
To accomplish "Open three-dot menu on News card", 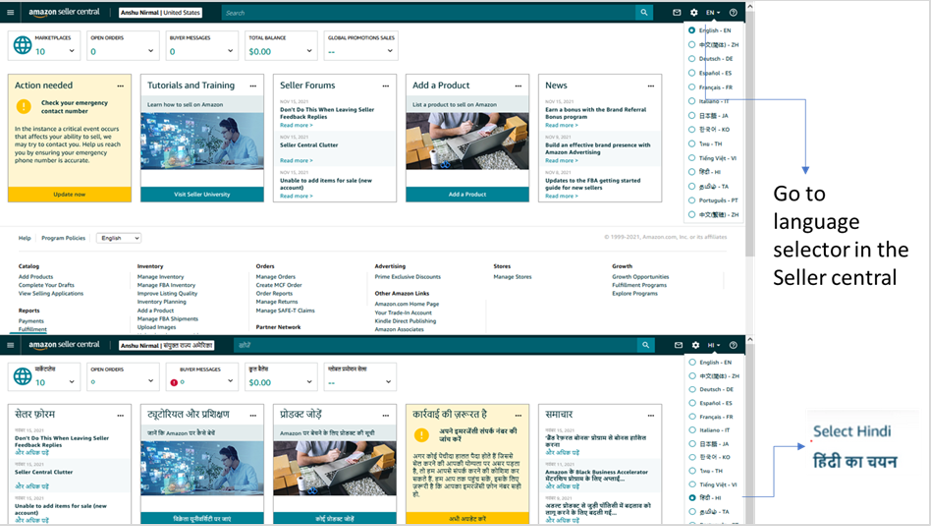I will (651, 86).
